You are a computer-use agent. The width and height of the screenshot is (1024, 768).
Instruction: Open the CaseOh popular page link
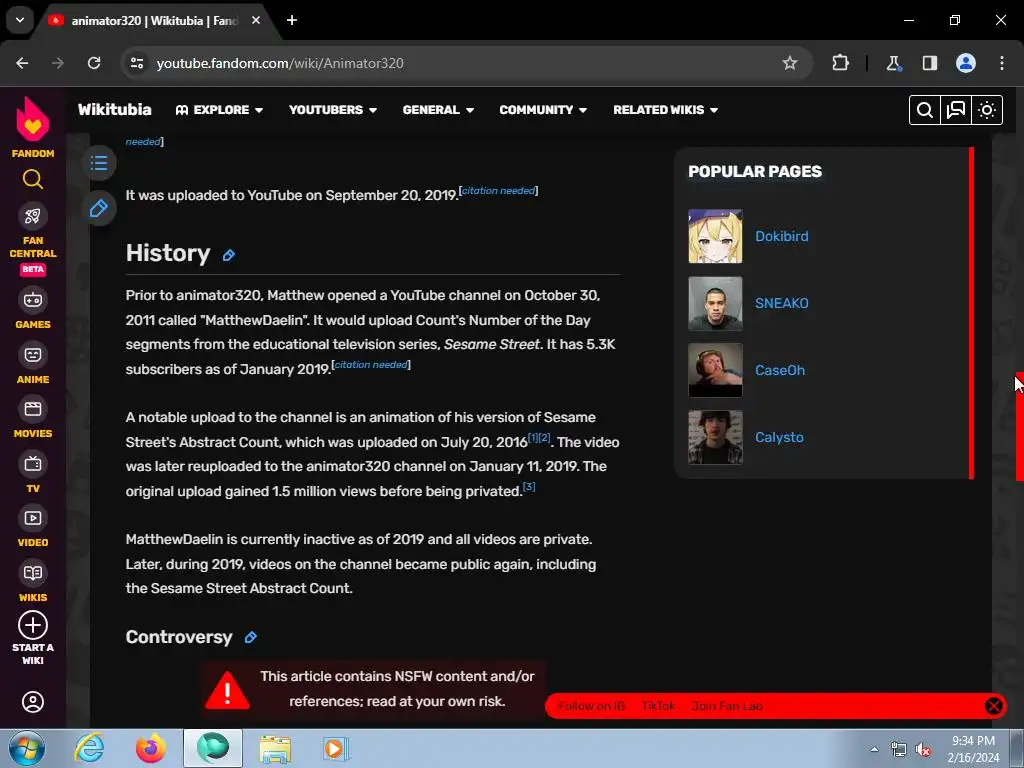[x=780, y=370]
